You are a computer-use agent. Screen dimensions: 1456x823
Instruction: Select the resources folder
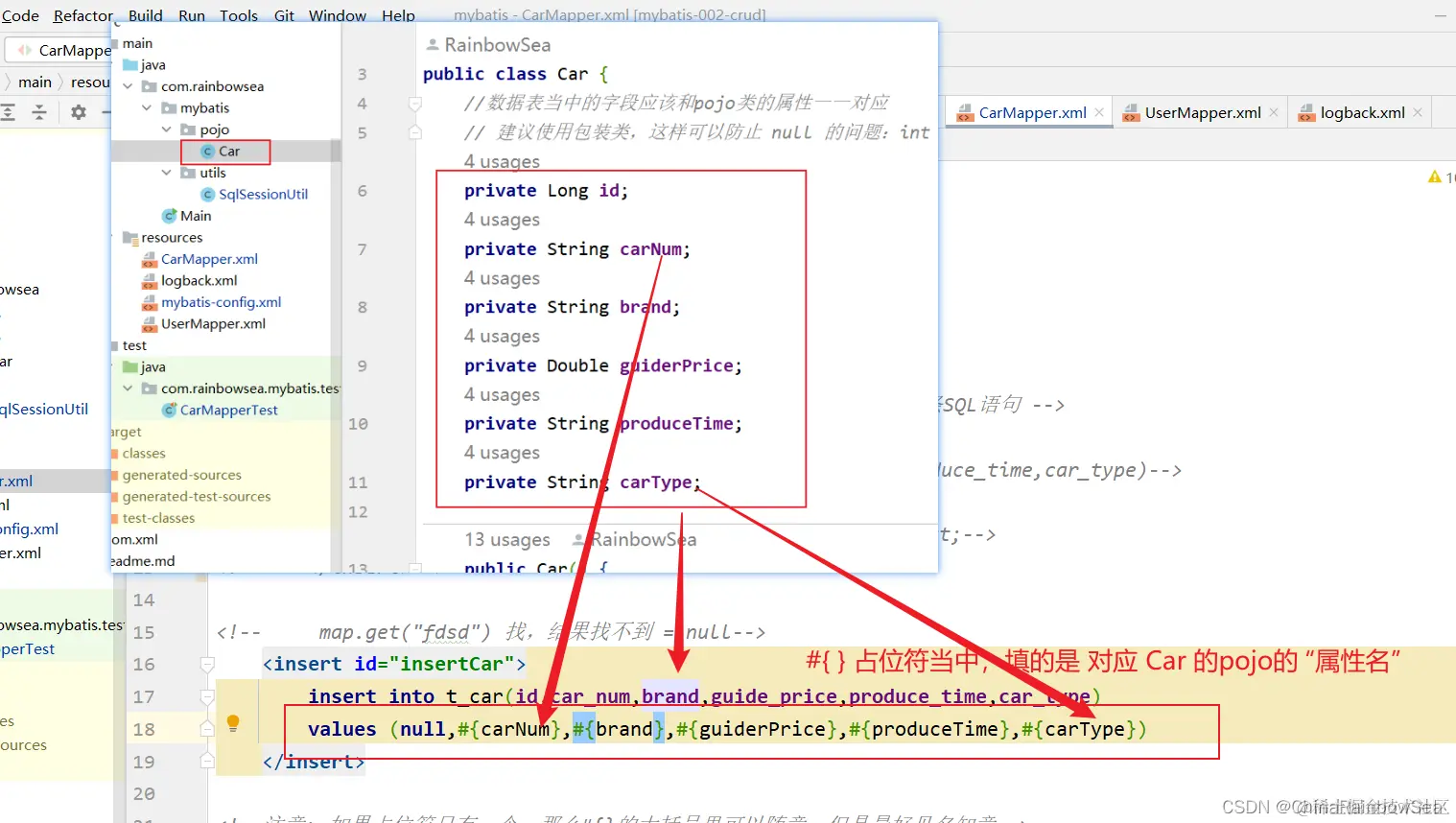click(x=172, y=238)
